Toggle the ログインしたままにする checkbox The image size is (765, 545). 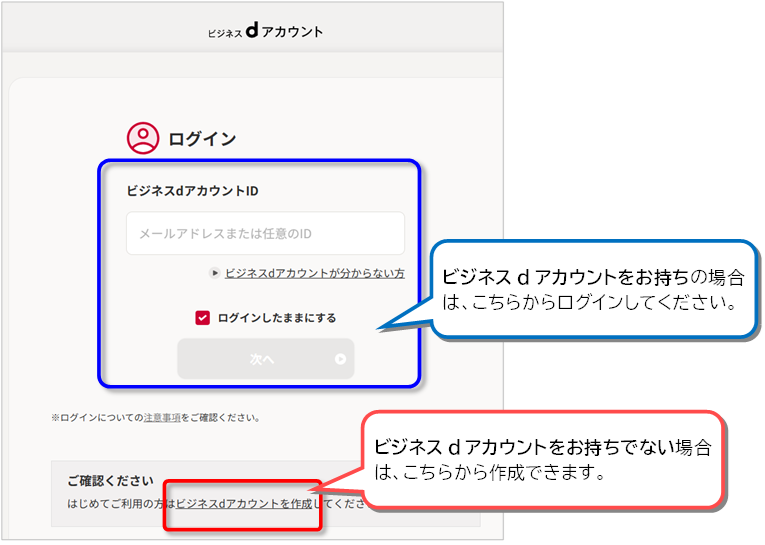click(x=202, y=318)
